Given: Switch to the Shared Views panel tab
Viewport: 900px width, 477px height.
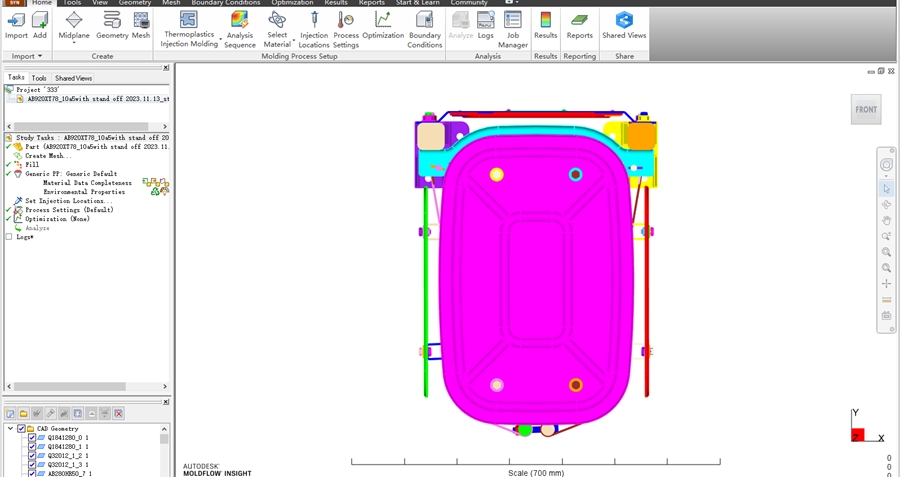Looking at the screenshot, I should (73, 78).
